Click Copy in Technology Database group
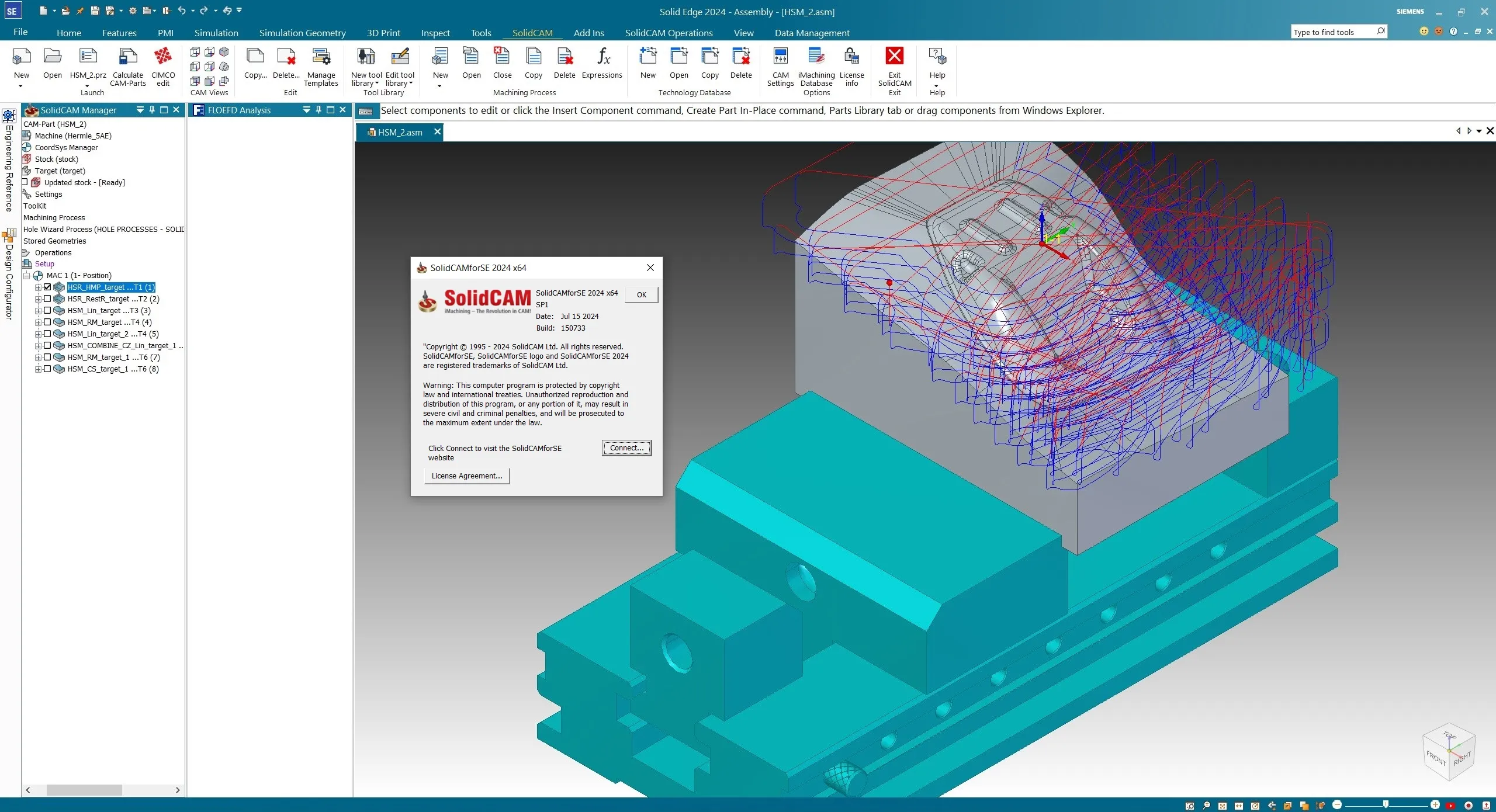Viewport: 1496px width, 812px height. point(710,63)
